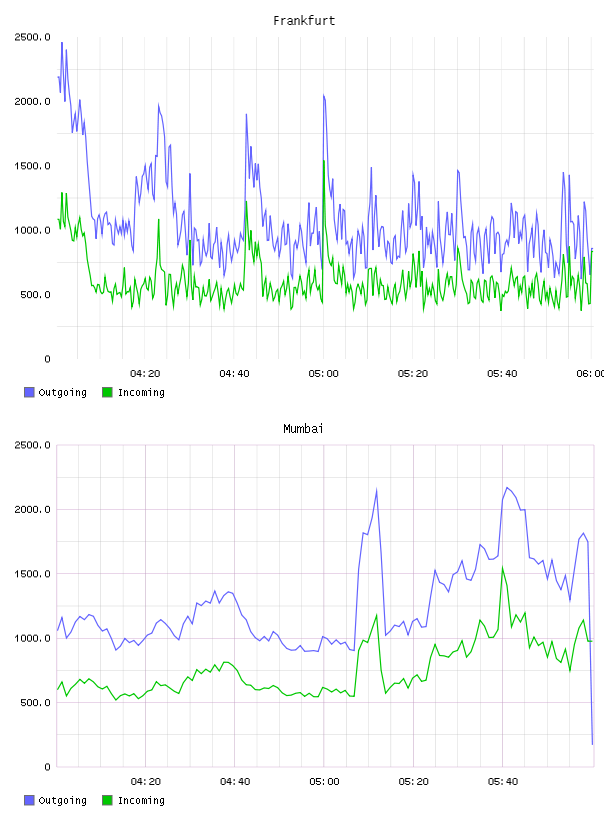Click the 500.0 value on Frankfurt y-axis
Viewport: 608px width, 816px height.
coord(36,295)
